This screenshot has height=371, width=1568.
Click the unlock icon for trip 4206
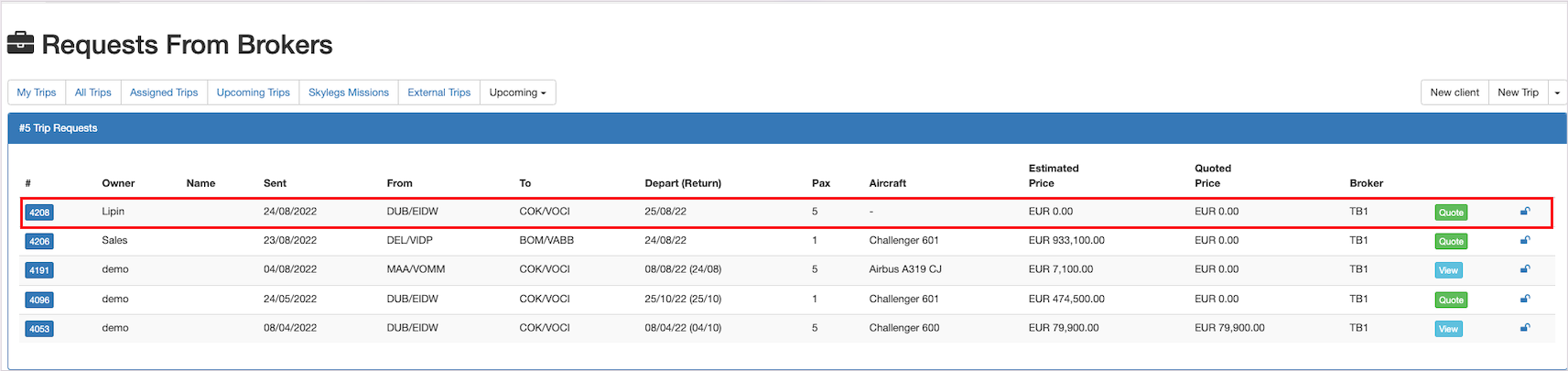click(1525, 241)
